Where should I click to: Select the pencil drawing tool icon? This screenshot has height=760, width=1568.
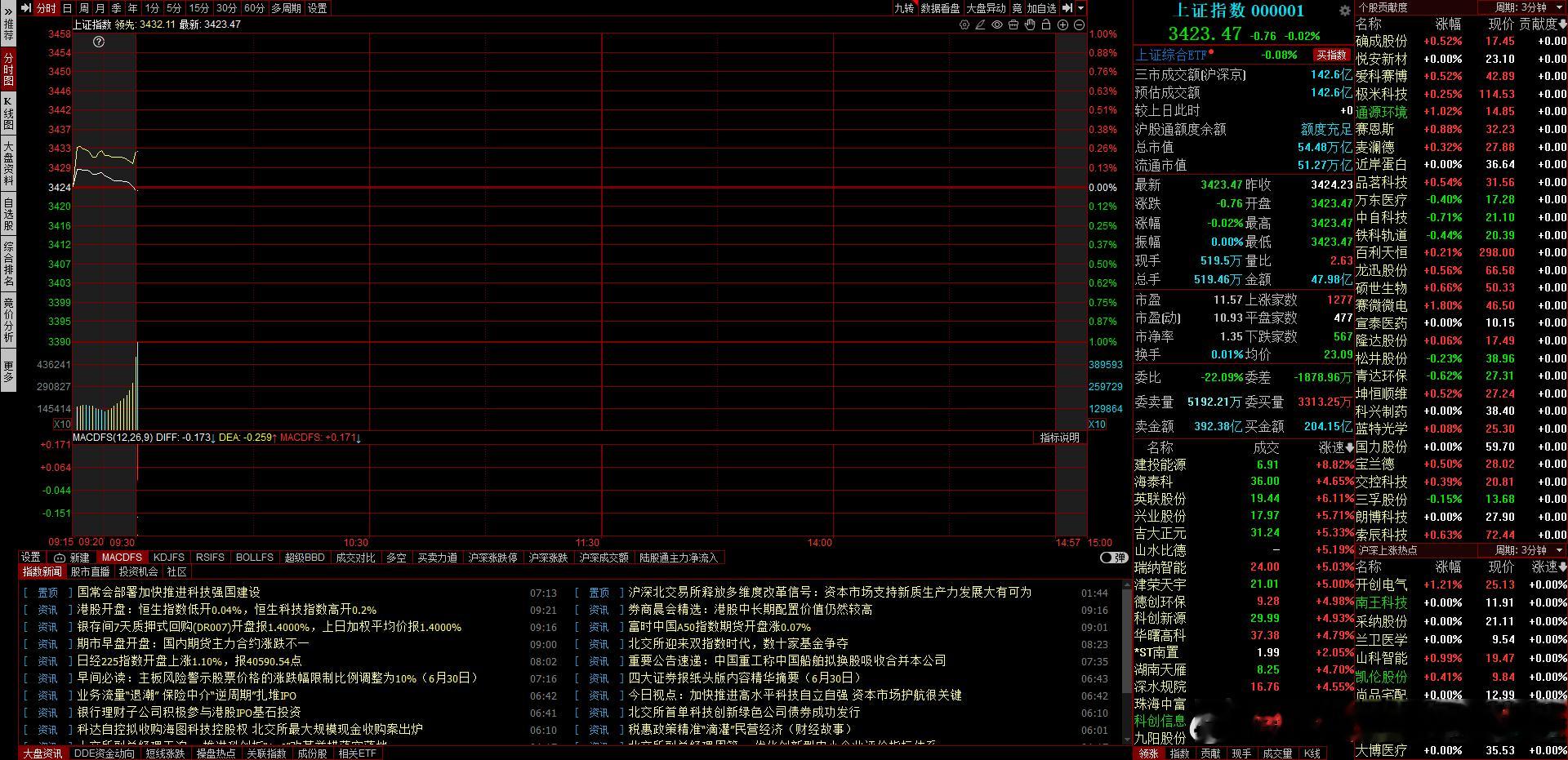click(x=981, y=24)
